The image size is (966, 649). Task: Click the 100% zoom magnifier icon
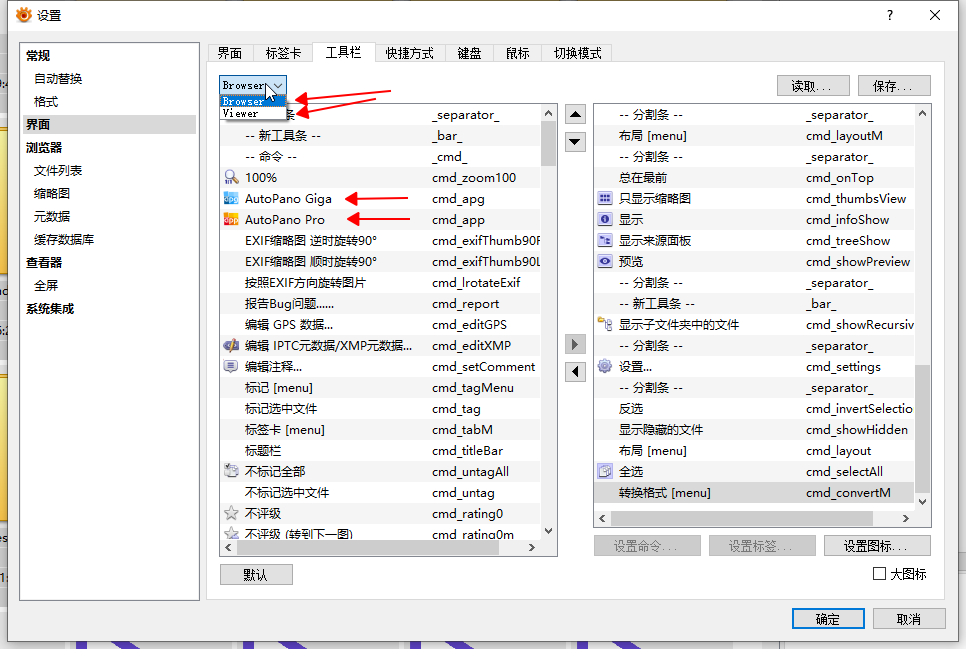(231, 178)
